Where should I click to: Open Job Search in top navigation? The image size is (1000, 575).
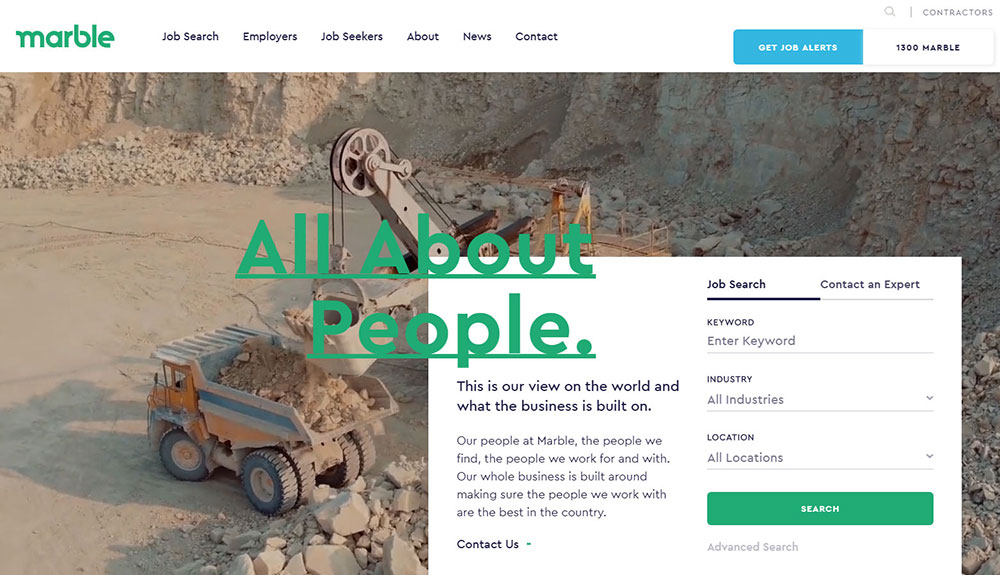(x=190, y=36)
